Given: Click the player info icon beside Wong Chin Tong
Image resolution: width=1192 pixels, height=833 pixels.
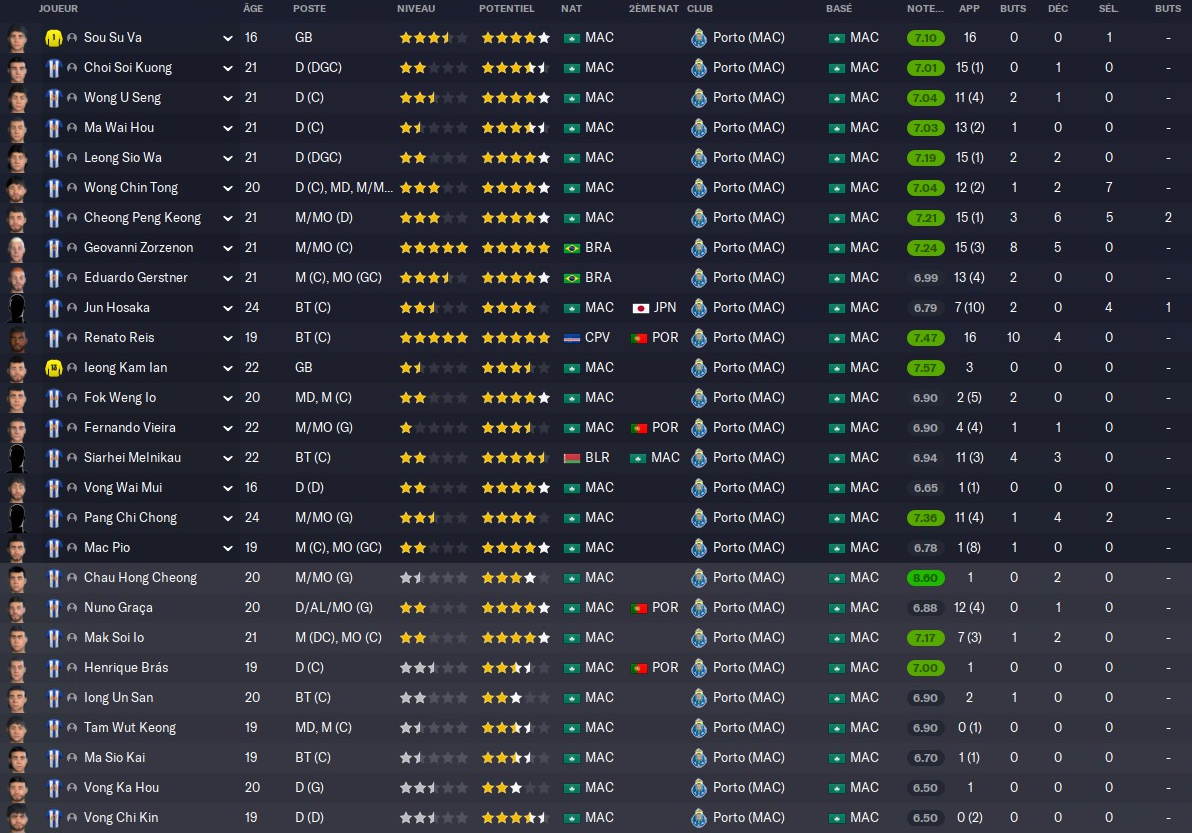Looking at the screenshot, I should (x=72, y=188).
